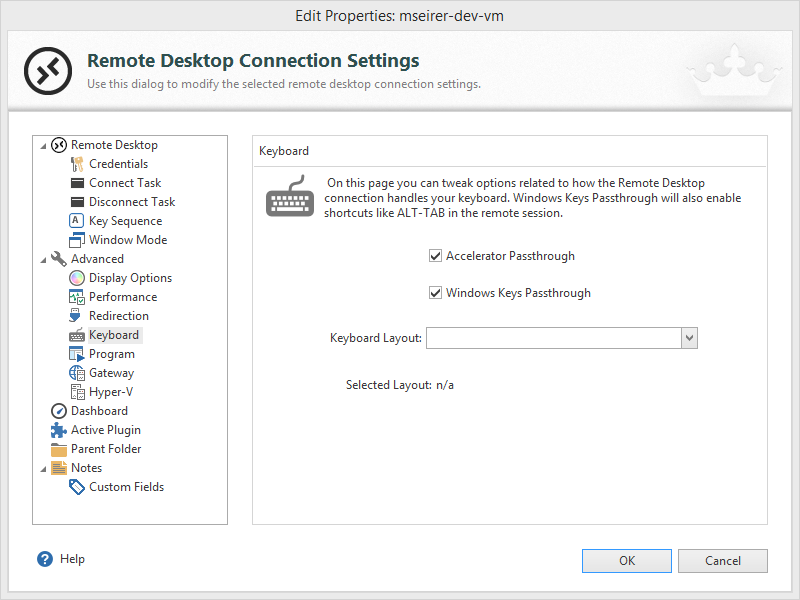This screenshot has width=800, height=600.
Task: Click the Program window icon
Action: [x=77, y=354]
